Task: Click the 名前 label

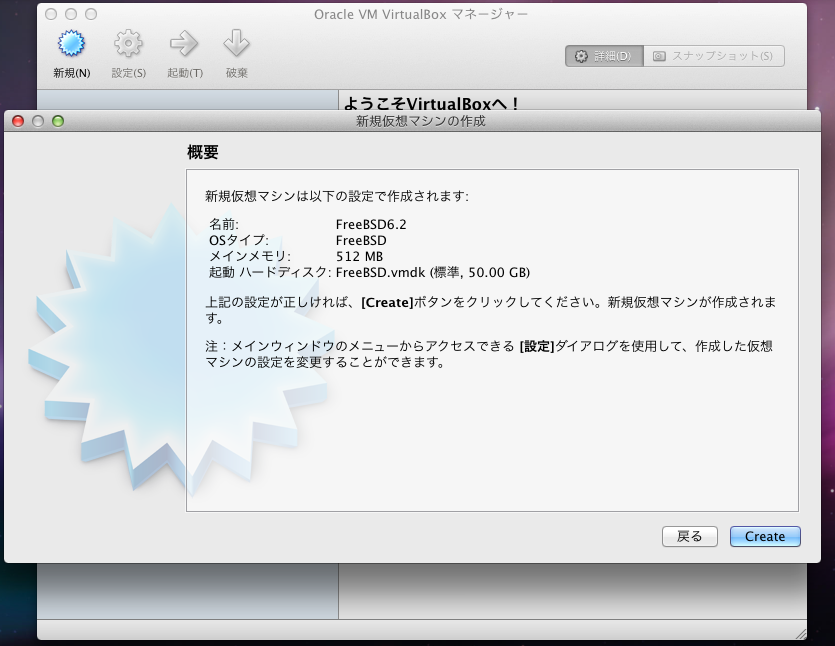Action: (224, 224)
